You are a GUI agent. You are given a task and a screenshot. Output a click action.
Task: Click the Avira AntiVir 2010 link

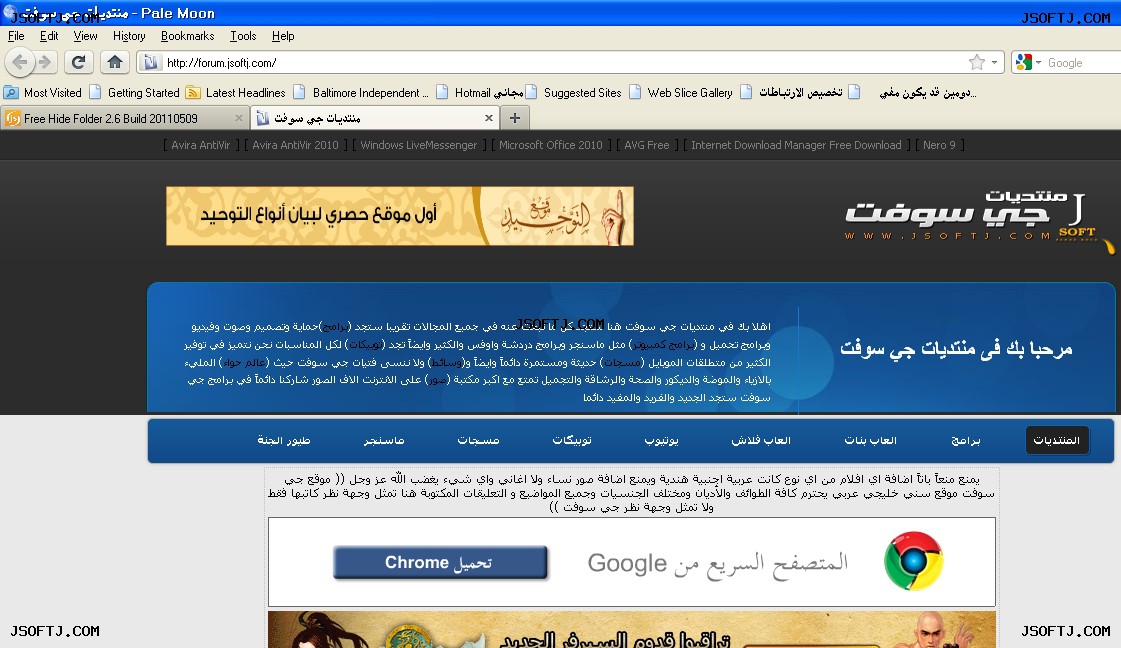click(x=295, y=145)
